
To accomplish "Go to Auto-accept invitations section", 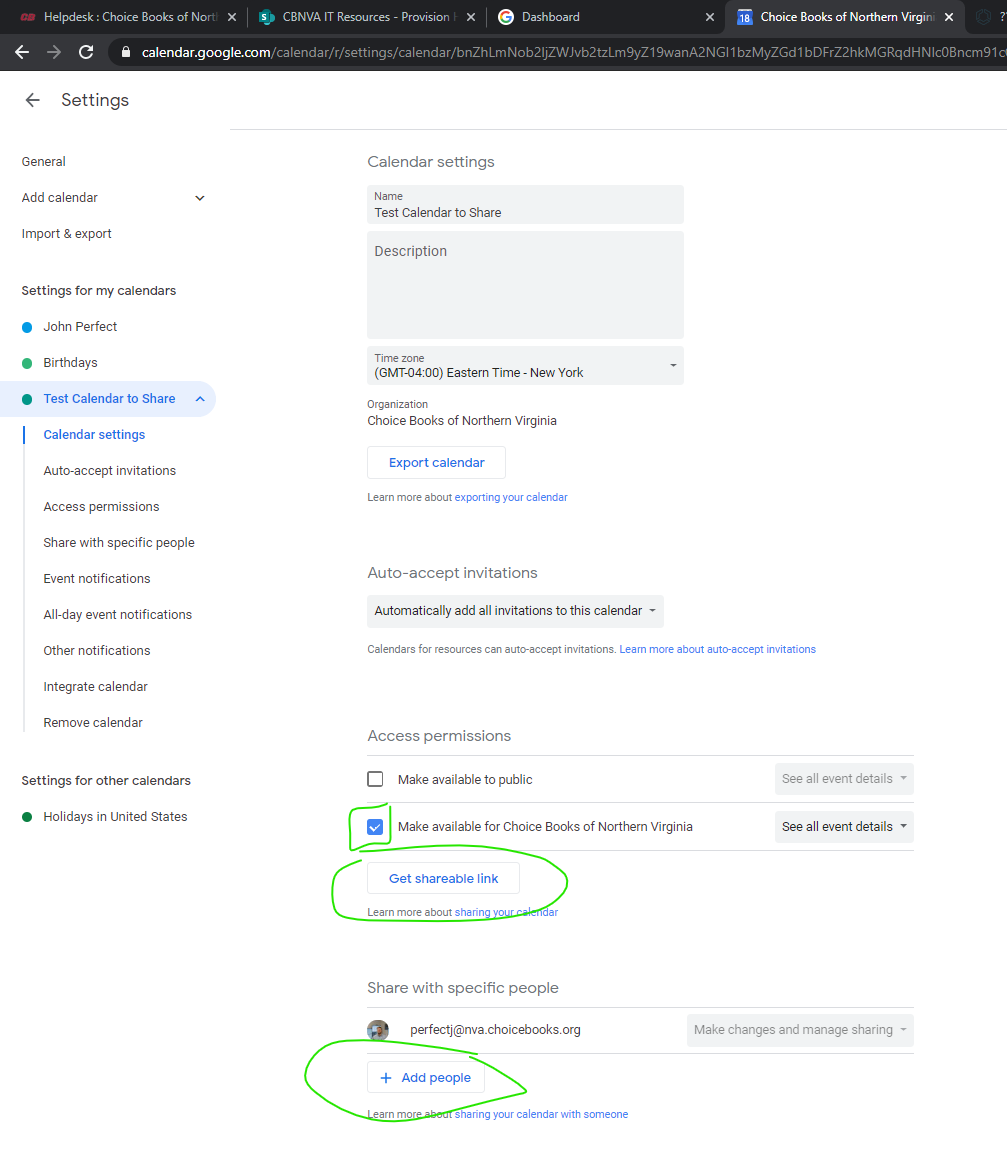I will 110,471.
